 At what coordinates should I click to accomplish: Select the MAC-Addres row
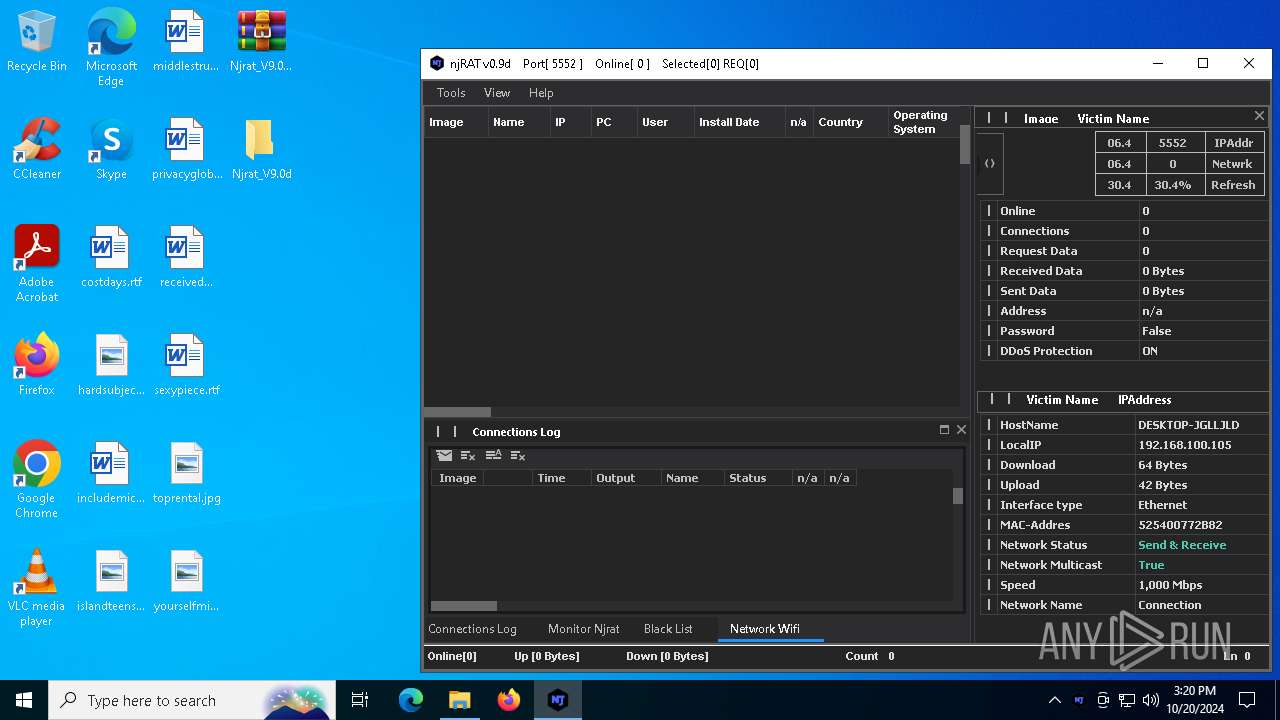(1123, 525)
